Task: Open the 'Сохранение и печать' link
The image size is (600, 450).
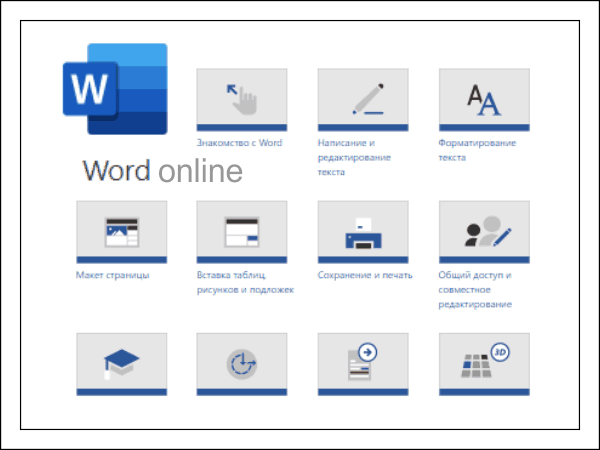Action: [x=364, y=275]
